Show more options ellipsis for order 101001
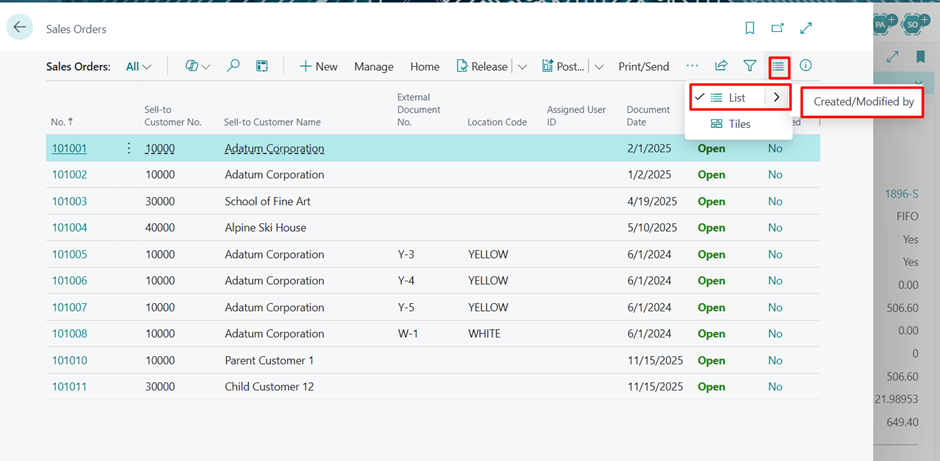Image resolution: width=940 pixels, height=461 pixels. click(128, 148)
